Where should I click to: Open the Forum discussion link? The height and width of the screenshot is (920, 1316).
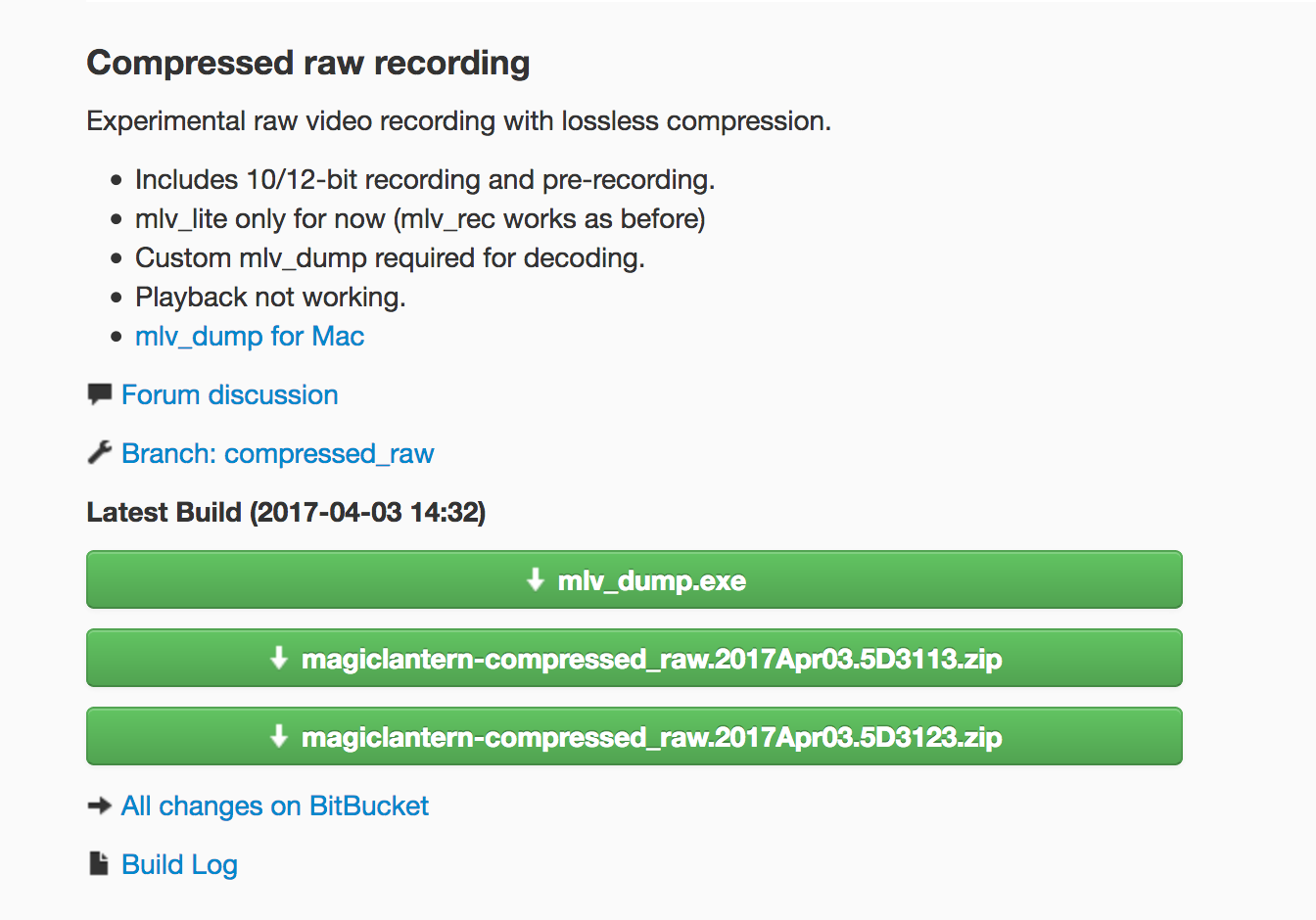230,395
